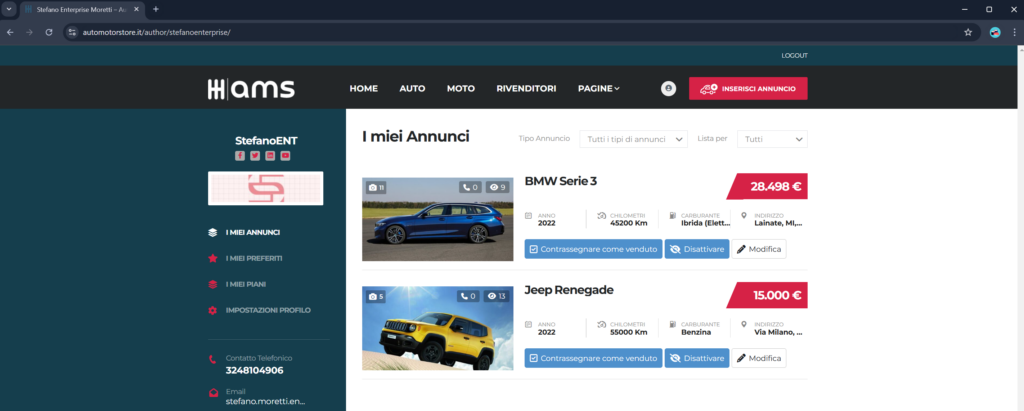1024x411 pixels.
Task: Click the views counter on BMW listing
Action: (x=498, y=188)
